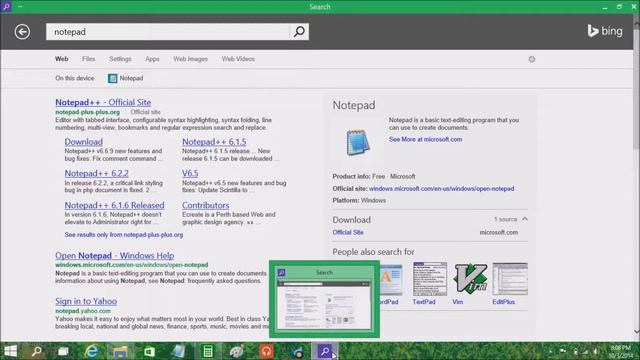
Task: Open the Windows Start button
Action: pos(11,351)
